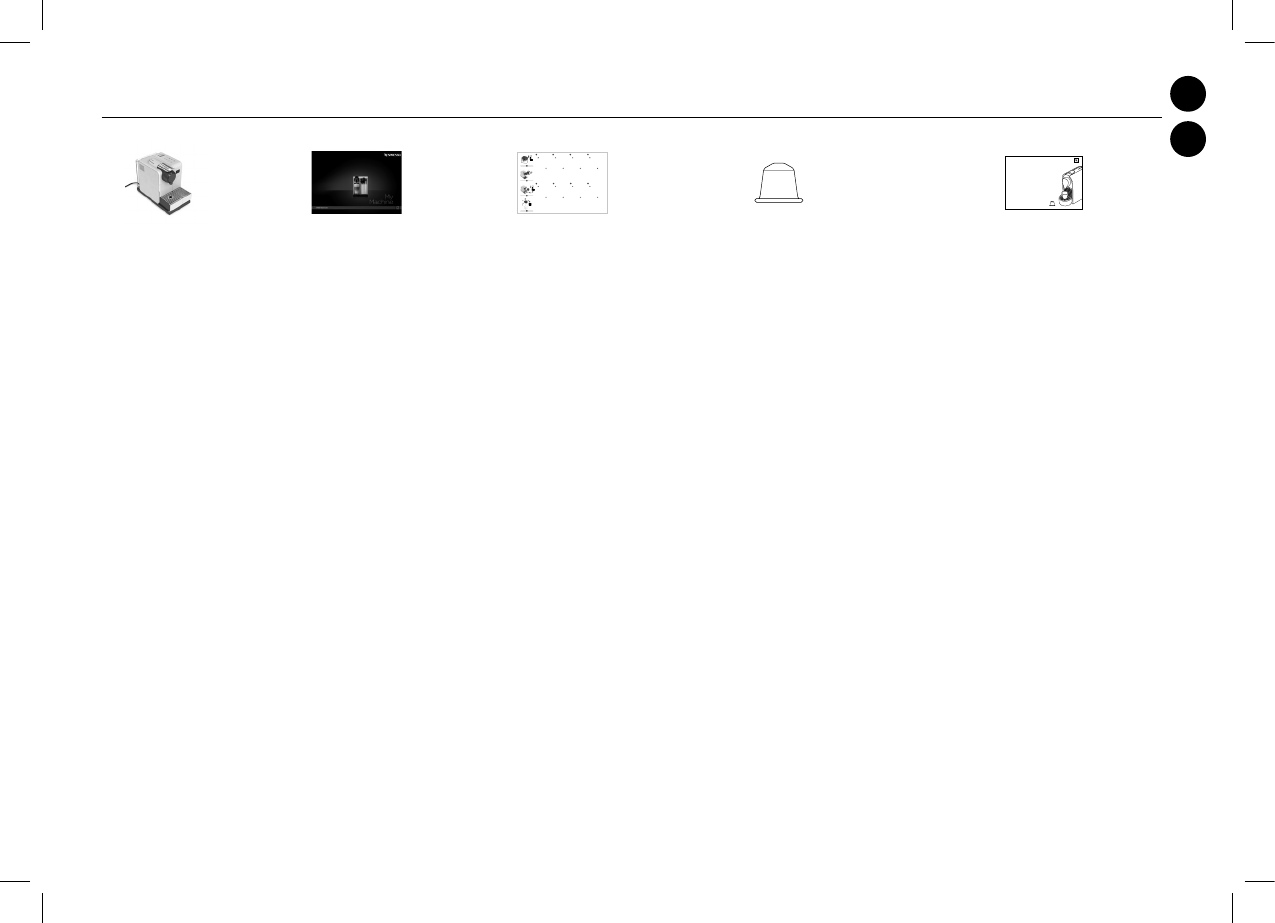Screen dimensions: 1275x923
Task: Click the capsule's flat rim base
Action: point(780,202)
